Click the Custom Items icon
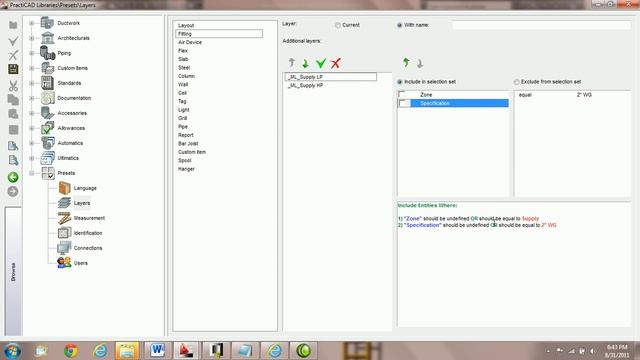The height and width of the screenshot is (360, 640). click(47, 68)
